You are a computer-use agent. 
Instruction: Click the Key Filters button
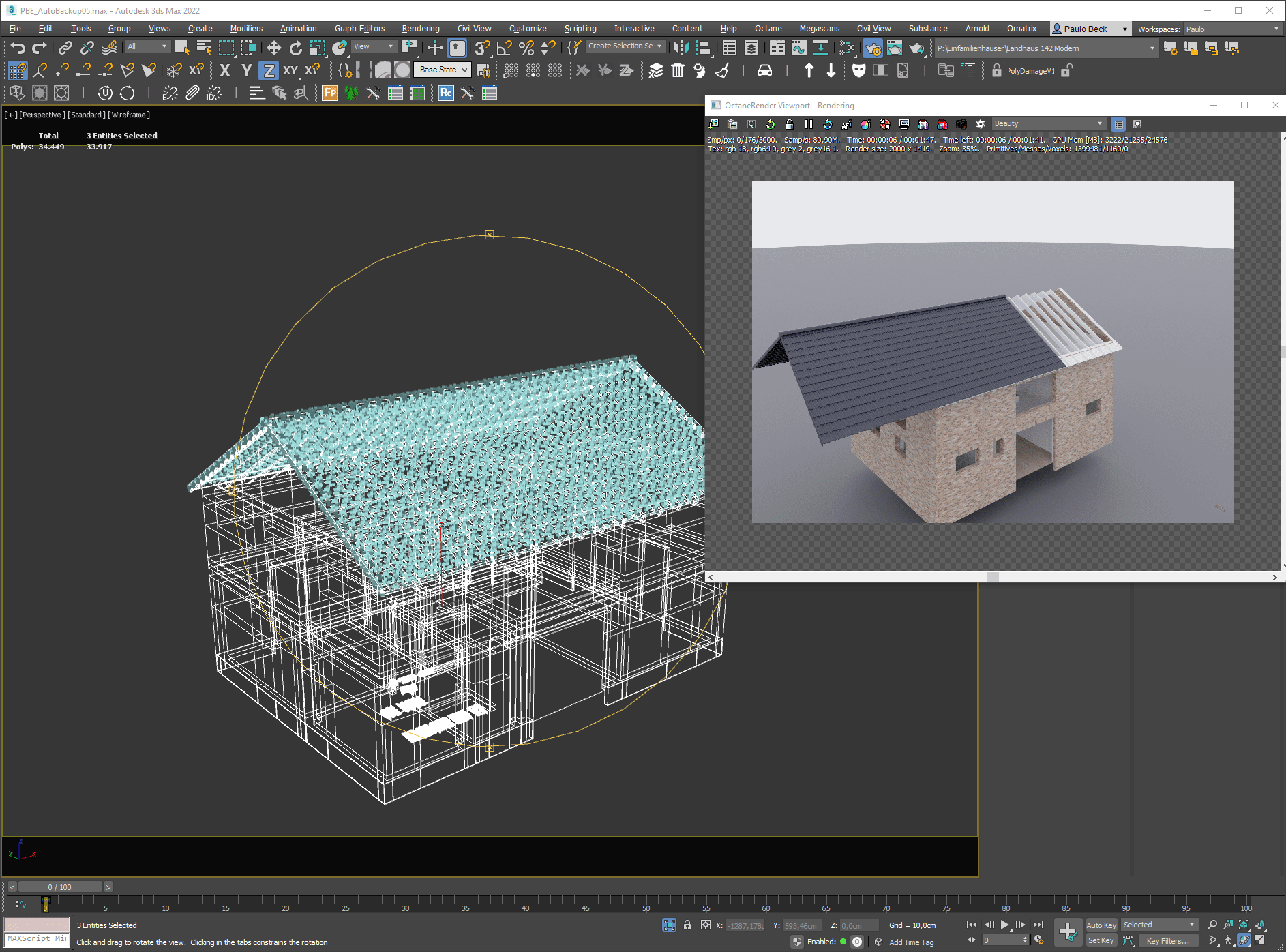coord(1167,941)
